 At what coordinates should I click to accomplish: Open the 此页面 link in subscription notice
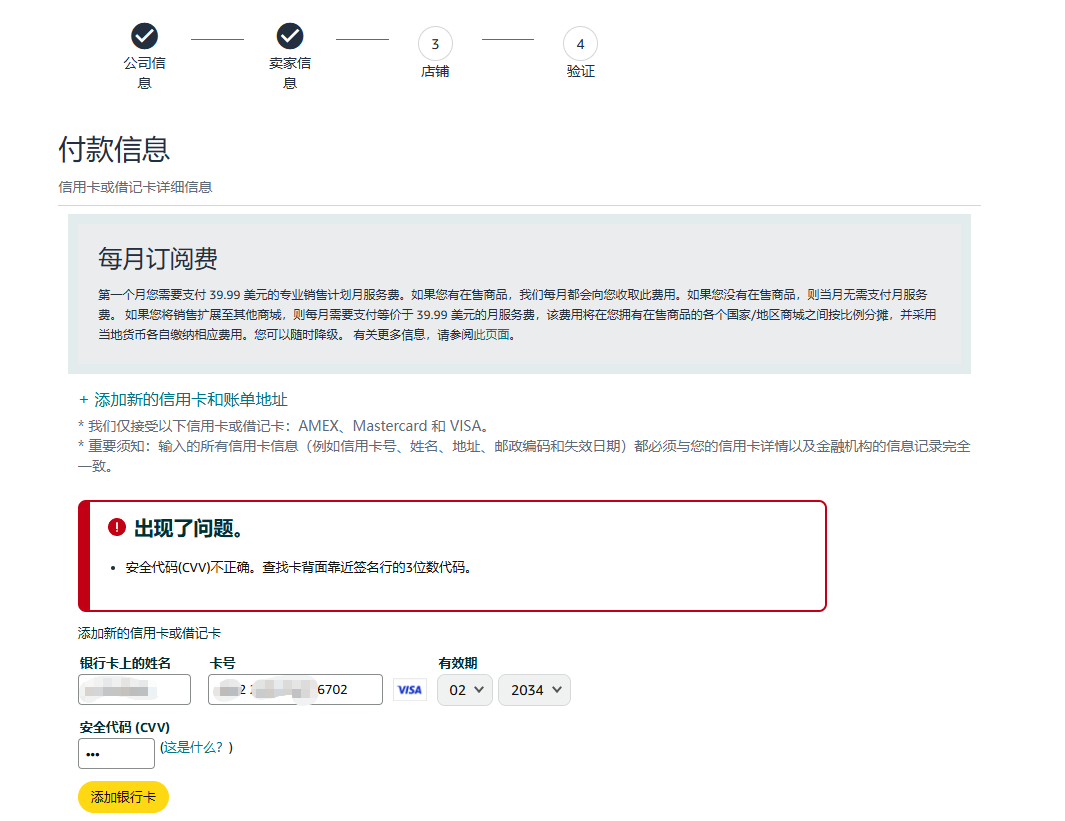click(492, 335)
